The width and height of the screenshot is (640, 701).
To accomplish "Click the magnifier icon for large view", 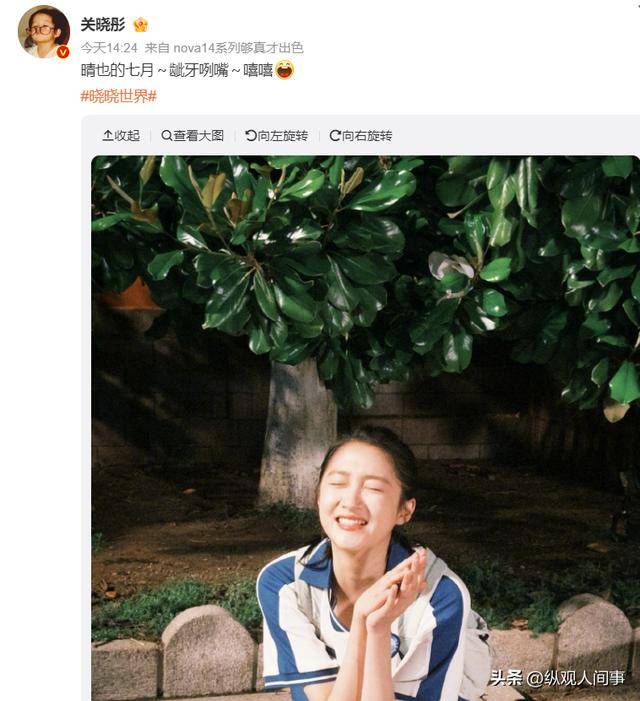I will [x=166, y=135].
